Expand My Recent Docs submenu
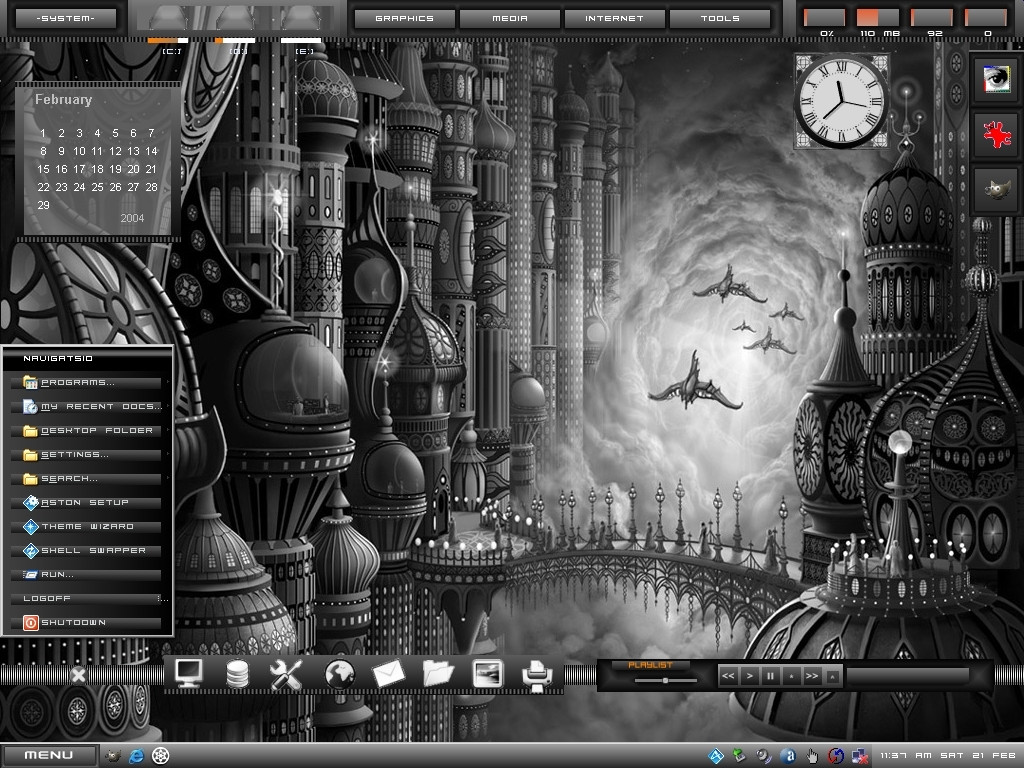The width and height of the screenshot is (1024, 768). (87, 406)
